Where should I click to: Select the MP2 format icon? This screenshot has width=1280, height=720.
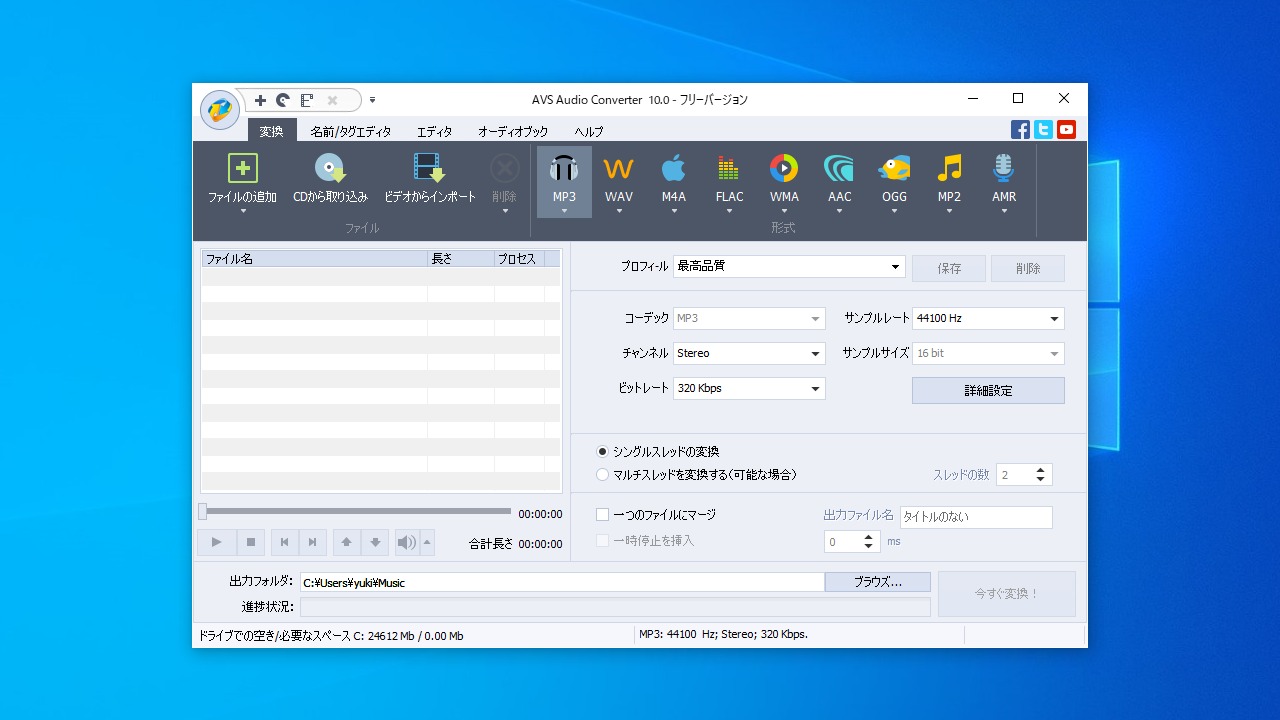[949, 168]
